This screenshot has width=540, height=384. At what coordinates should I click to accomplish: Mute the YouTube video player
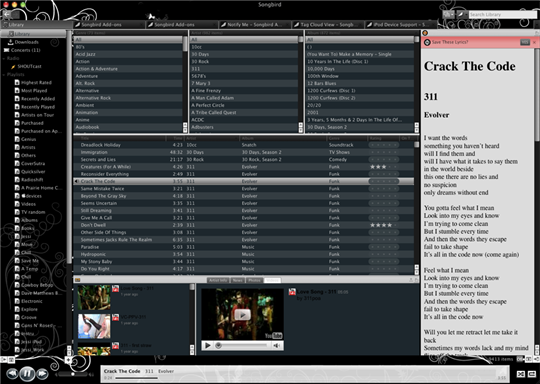277,345
